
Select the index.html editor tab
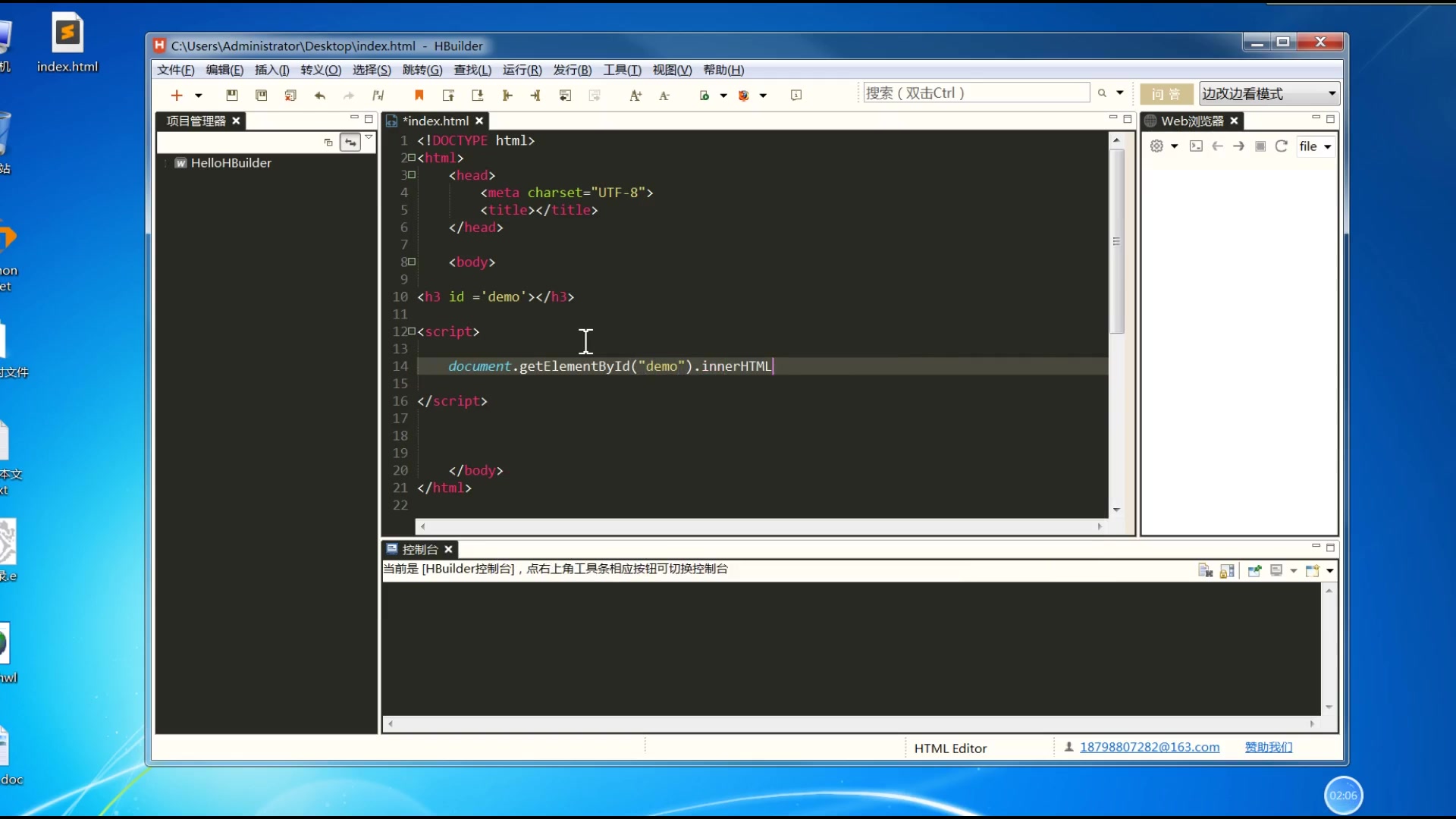click(435, 121)
